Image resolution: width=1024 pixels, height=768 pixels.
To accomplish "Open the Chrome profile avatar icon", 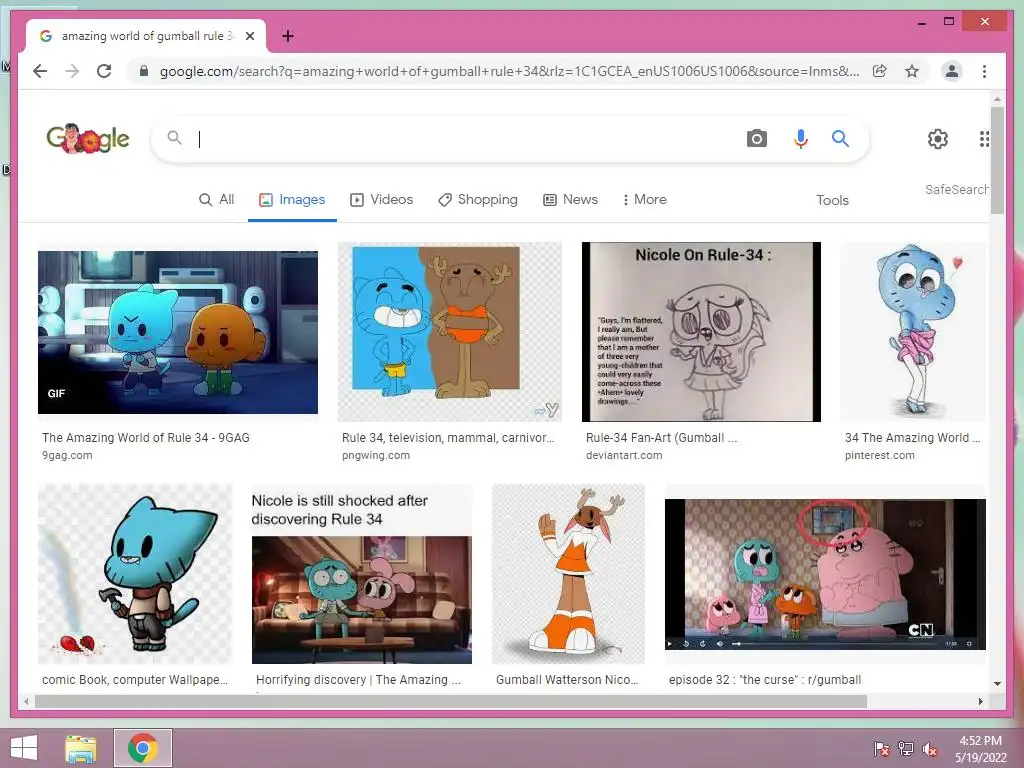I will (x=952, y=71).
